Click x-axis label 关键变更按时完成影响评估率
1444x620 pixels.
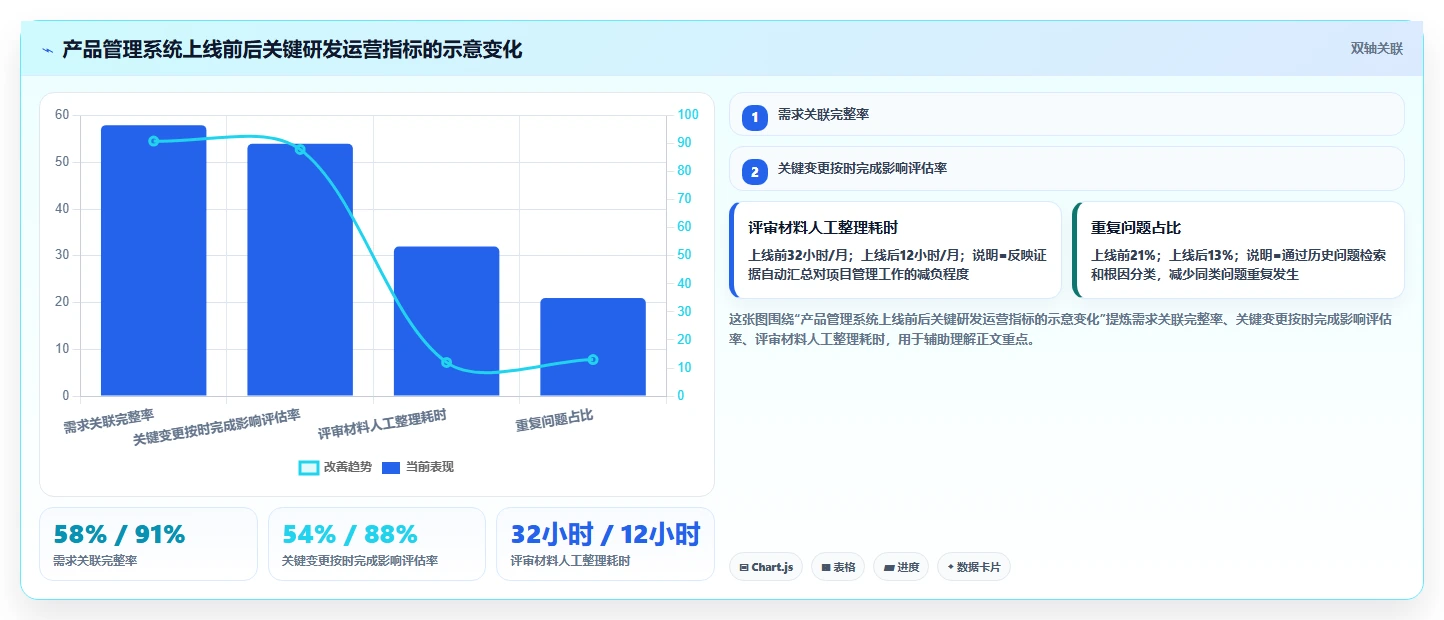tap(217, 427)
